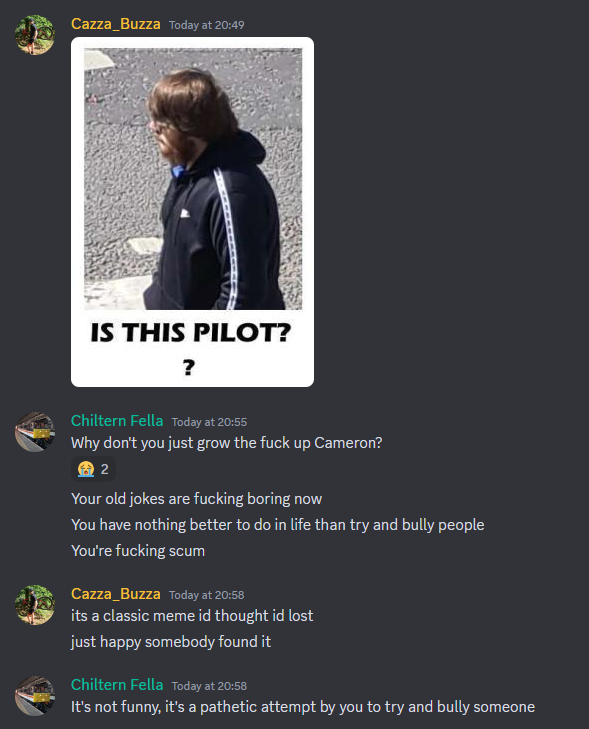Click Cazza_Buzza's 'Today at 20:58' timestamp
This screenshot has width=589, height=729.
[206, 595]
